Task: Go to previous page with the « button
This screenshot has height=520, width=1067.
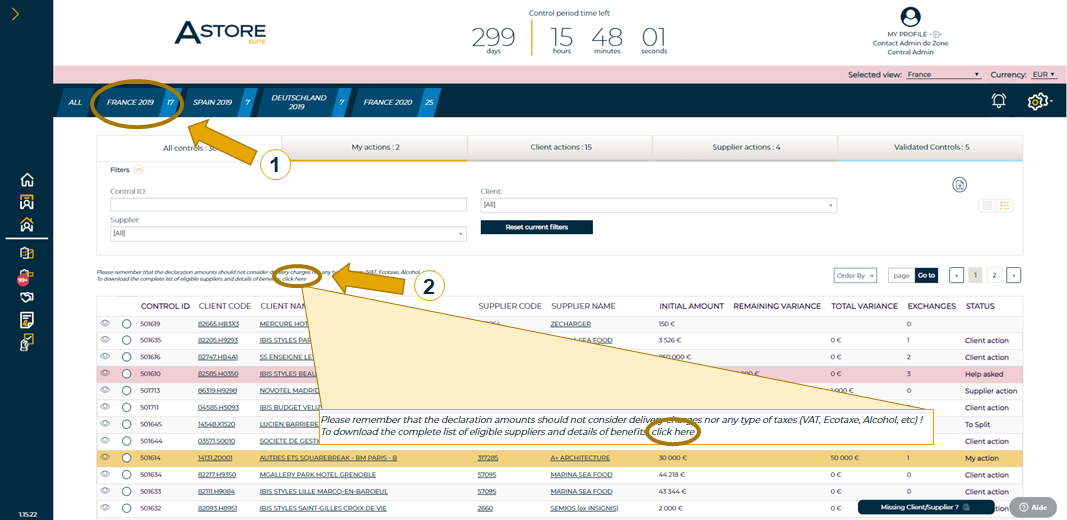Action: point(957,276)
